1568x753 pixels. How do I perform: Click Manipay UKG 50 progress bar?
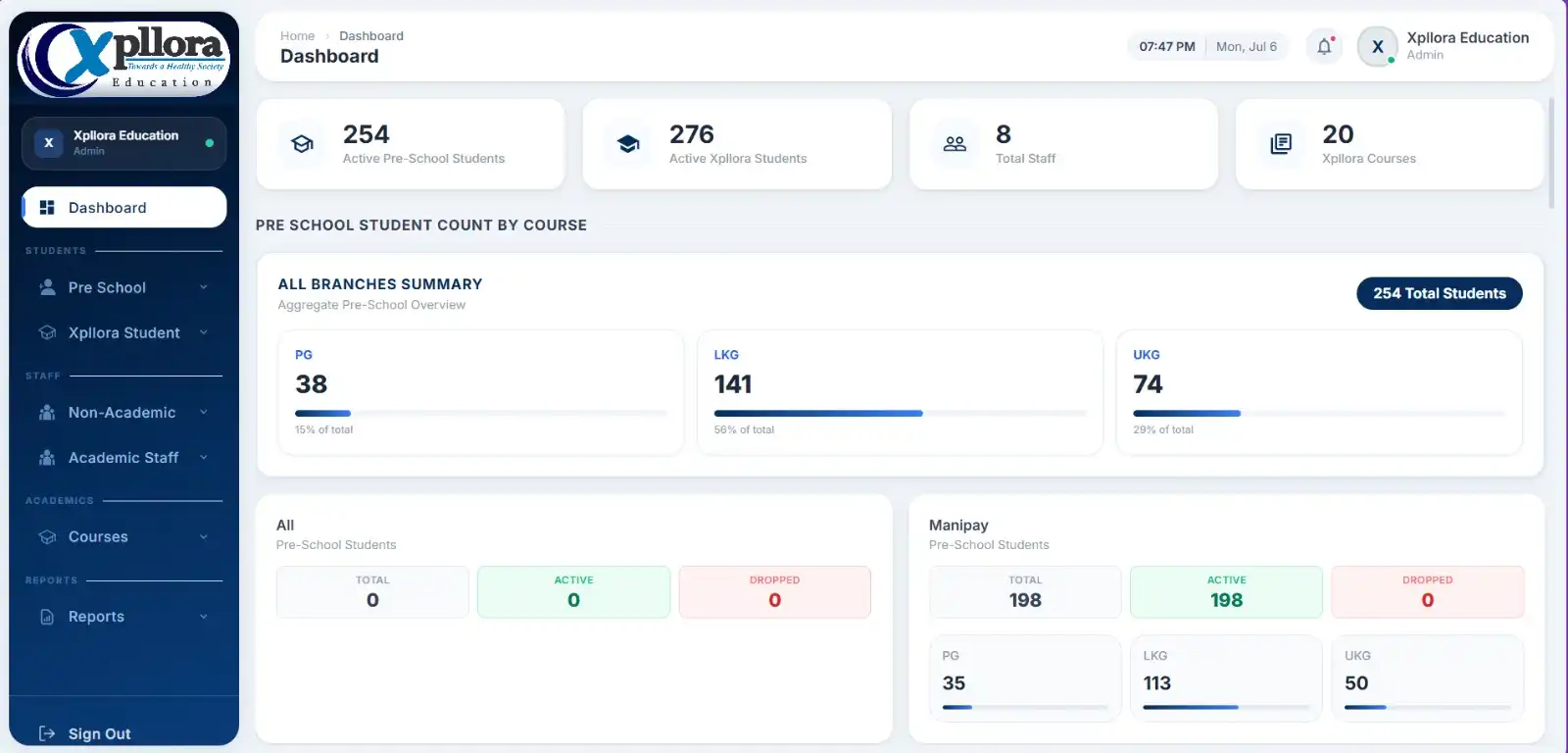(1427, 707)
